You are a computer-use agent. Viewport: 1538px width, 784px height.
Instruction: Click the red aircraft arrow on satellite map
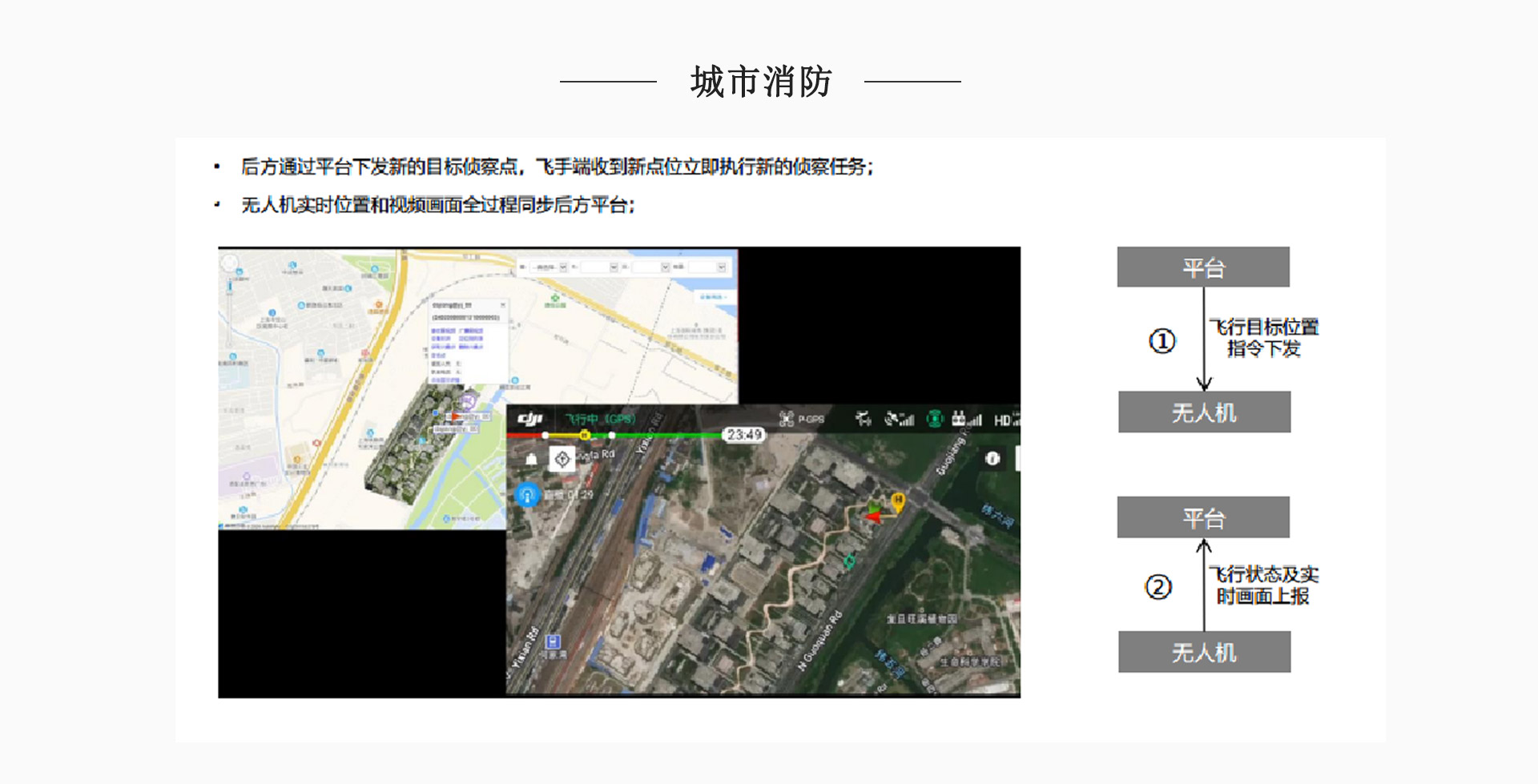pyautogui.click(x=873, y=517)
